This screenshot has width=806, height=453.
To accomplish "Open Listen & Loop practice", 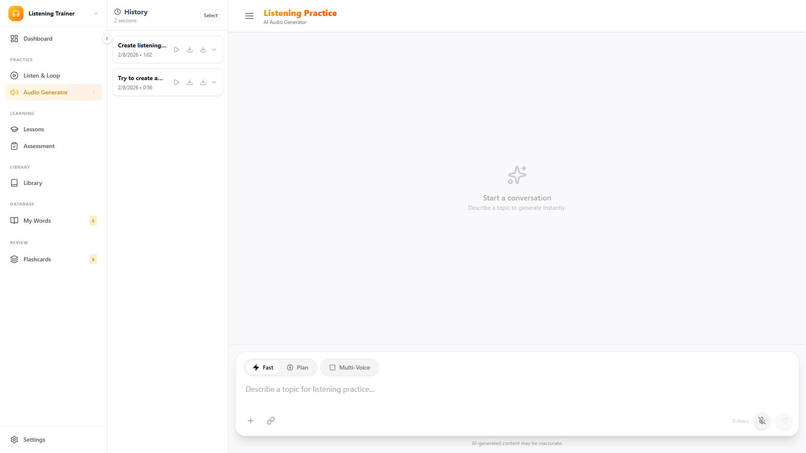I will [x=53, y=76].
